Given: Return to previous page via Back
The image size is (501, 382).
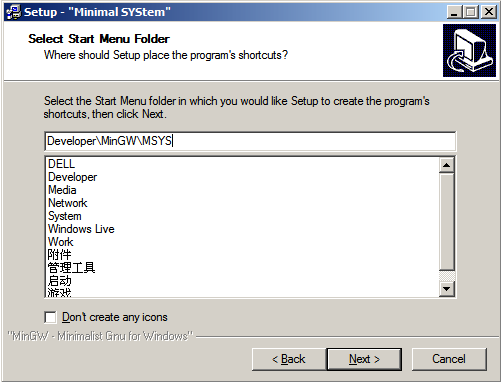Looking at the screenshot, I should click(x=289, y=359).
